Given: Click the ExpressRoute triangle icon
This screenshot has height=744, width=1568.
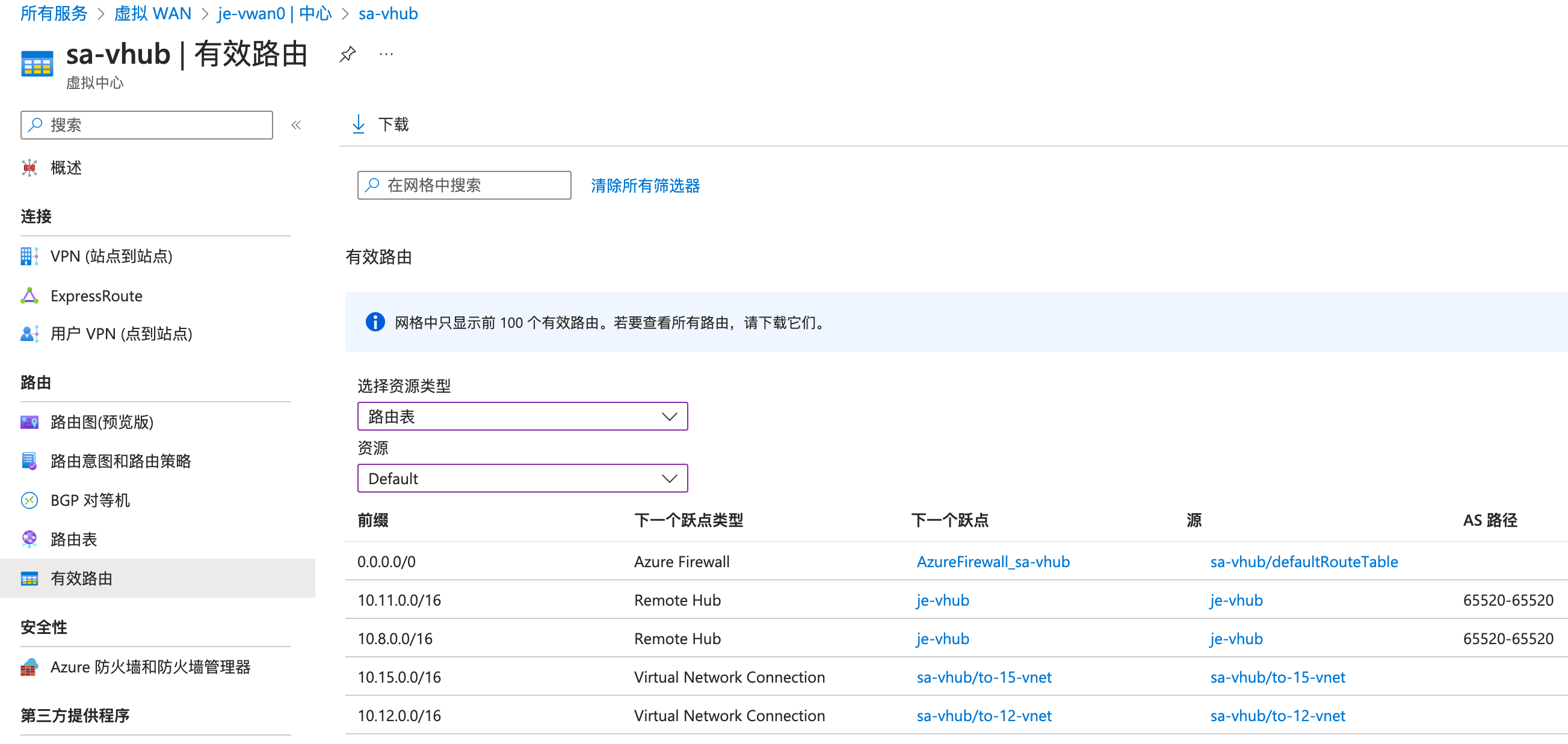Looking at the screenshot, I should point(29,297).
